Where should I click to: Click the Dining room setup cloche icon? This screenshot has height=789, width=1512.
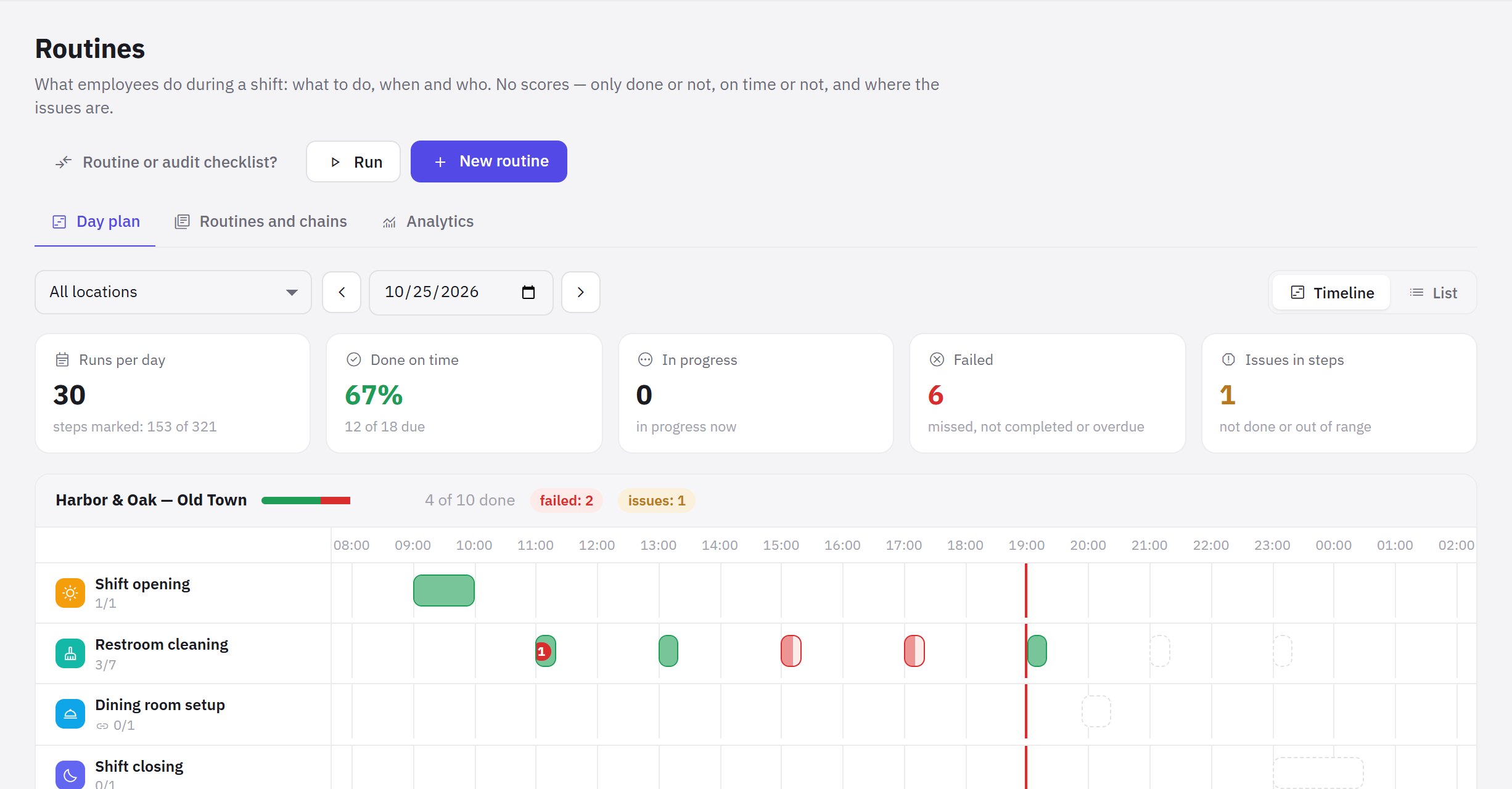click(x=70, y=714)
